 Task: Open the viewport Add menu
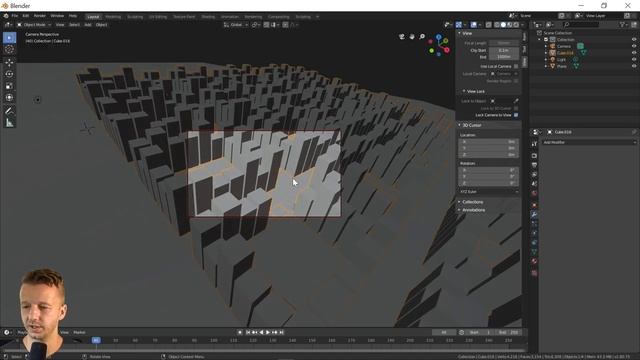click(x=88, y=25)
